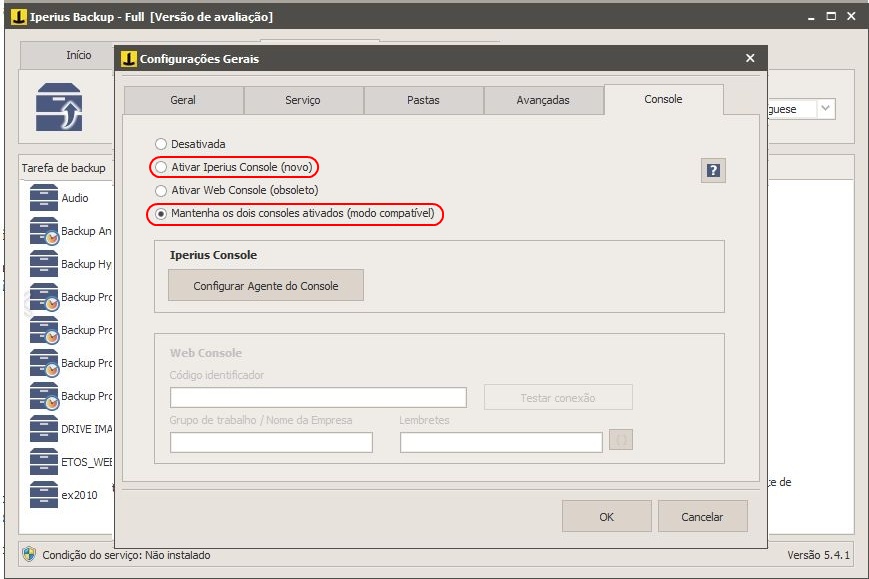Viewport: 869px width, 579px height.
Task: Switch to the Serviço tab
Action: point(303,100)
